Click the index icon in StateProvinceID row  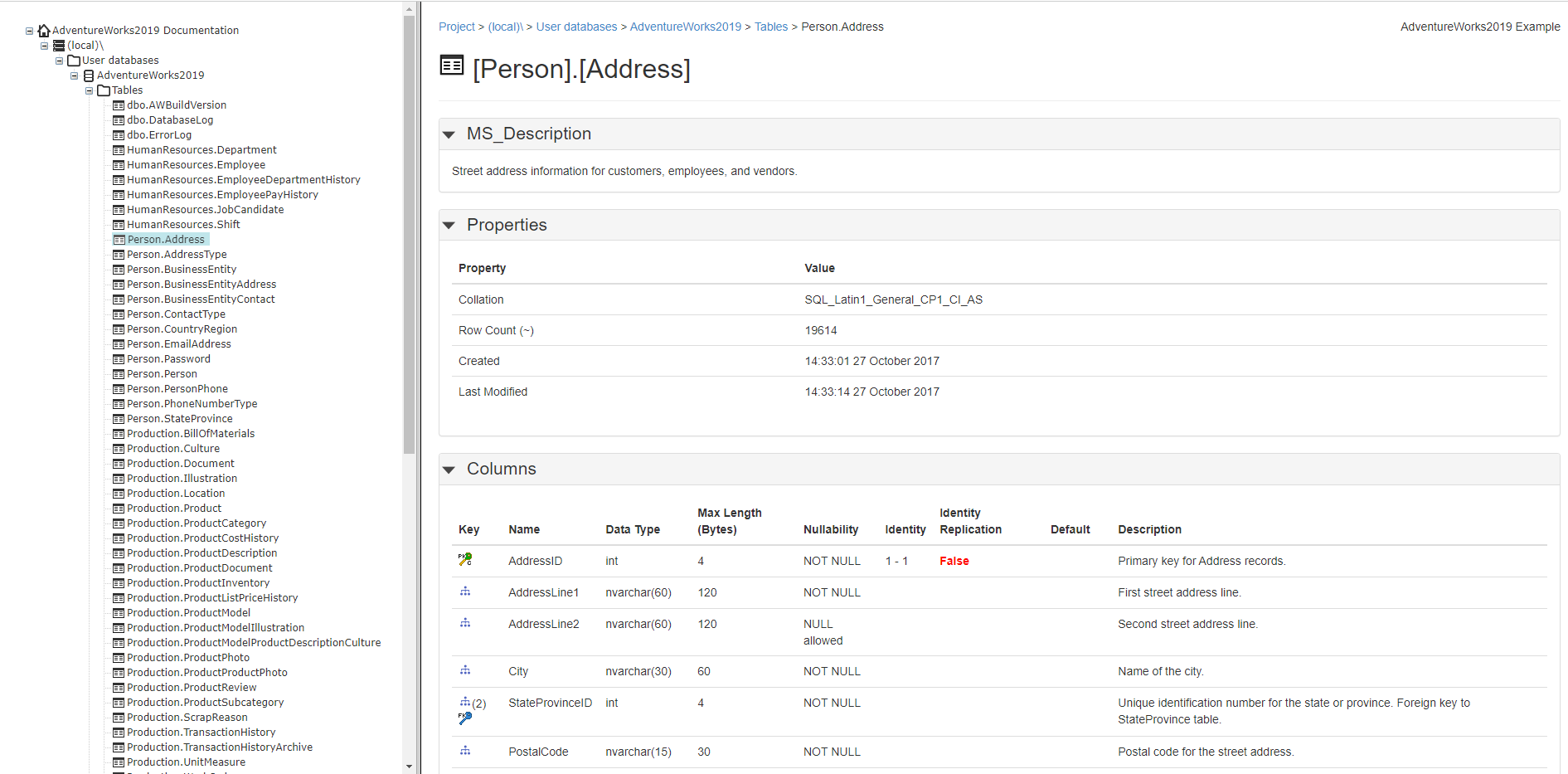[x=465, y=702]
